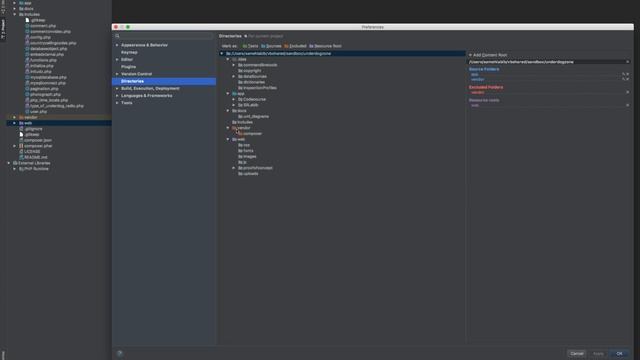Open the Preferences help button
640x360 pixels.
pyautogui.click(x=120, y=353)
